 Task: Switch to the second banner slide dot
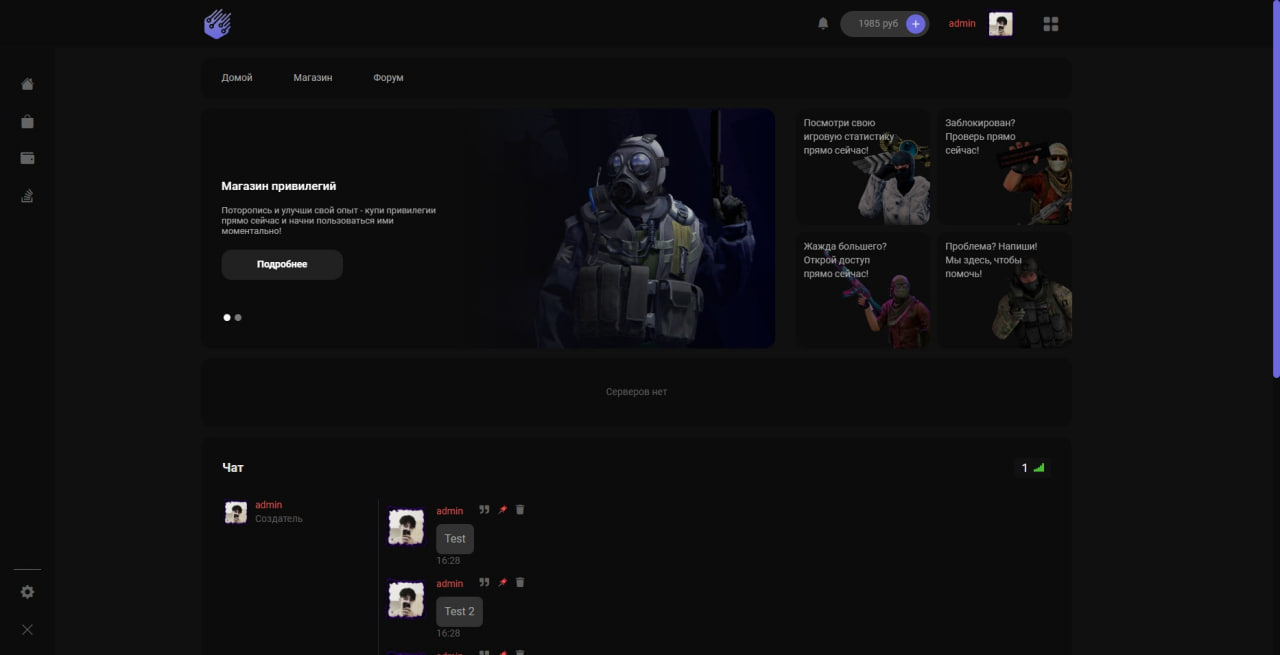click(x=238, y=318)
